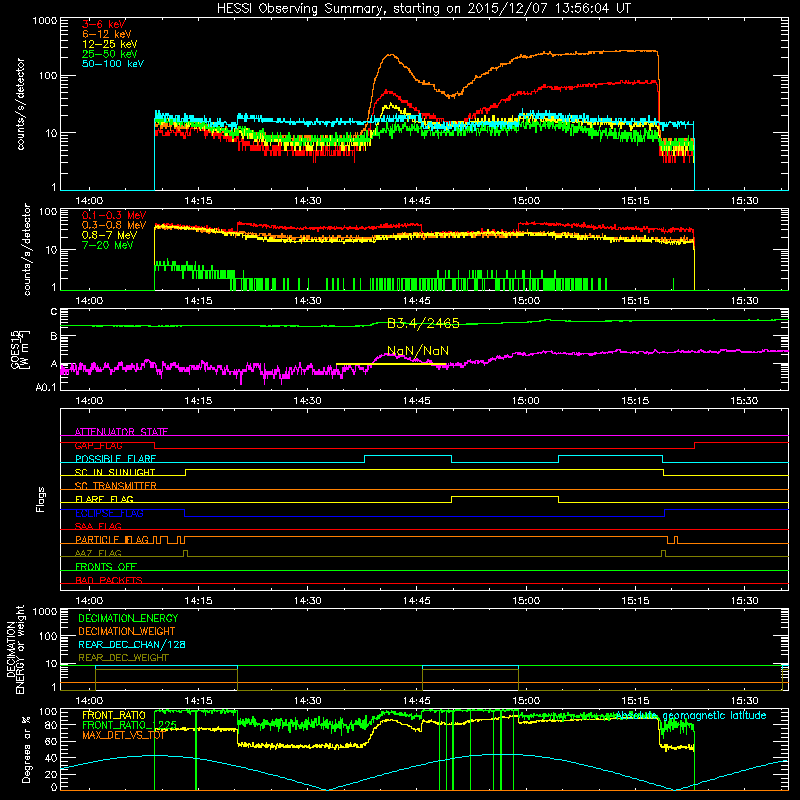The width and height of the screenshot is (800, 800).
Task: Select the C tick label on GOES axis
Action: point(54,312)
